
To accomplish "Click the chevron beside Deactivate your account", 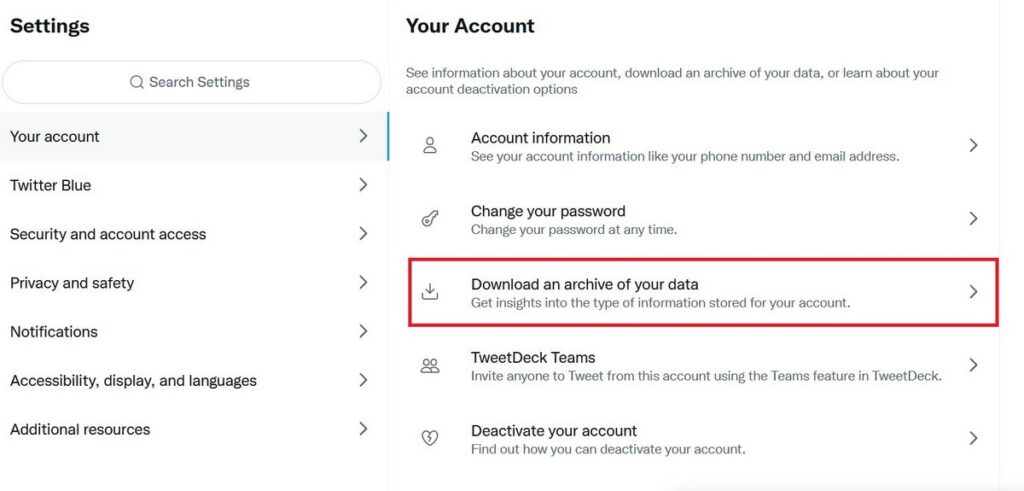I will (x=973, y=438).
